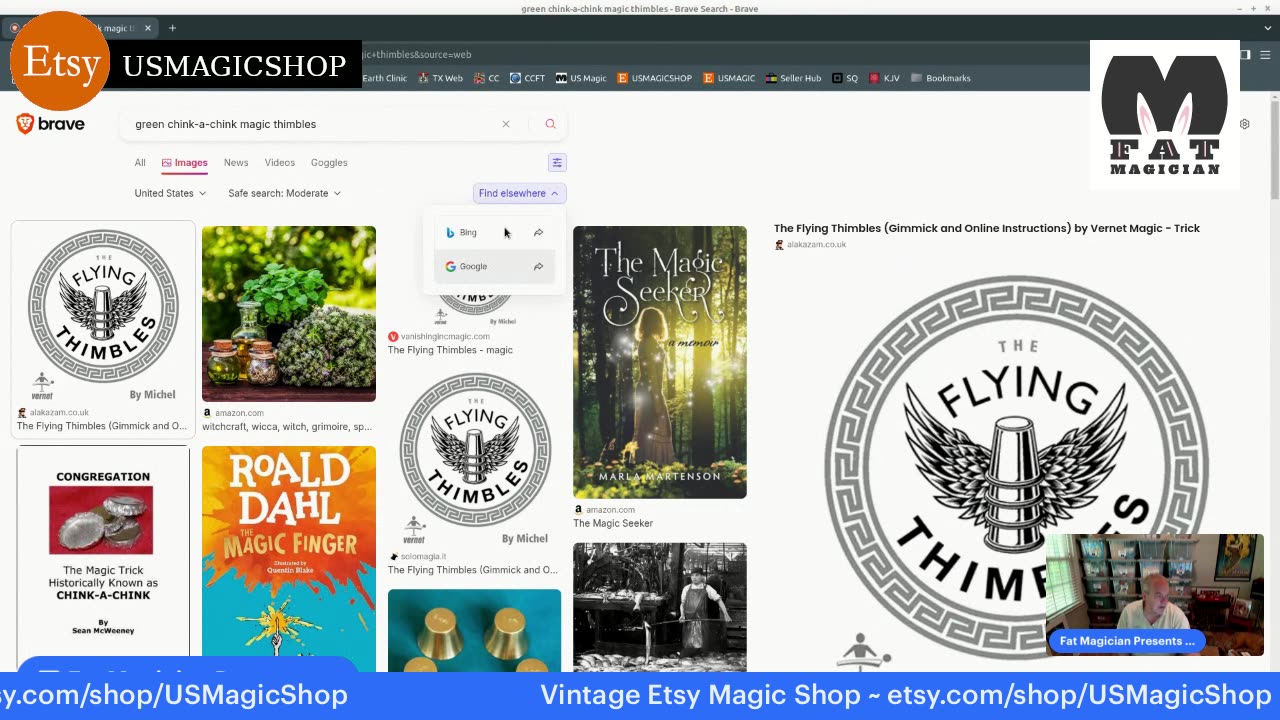The width and height of the screenshot is (1280, 720).
Task: Open the Goggles tab
Action: pyautogui.click(x=329, y=162)
